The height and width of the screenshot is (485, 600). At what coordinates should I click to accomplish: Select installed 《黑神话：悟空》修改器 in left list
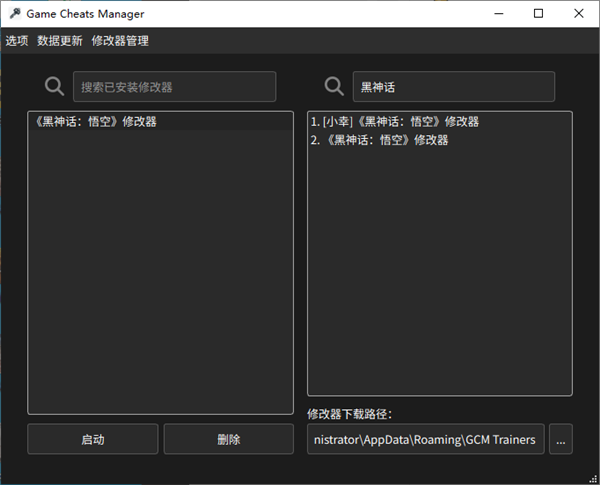coord(96,122)
